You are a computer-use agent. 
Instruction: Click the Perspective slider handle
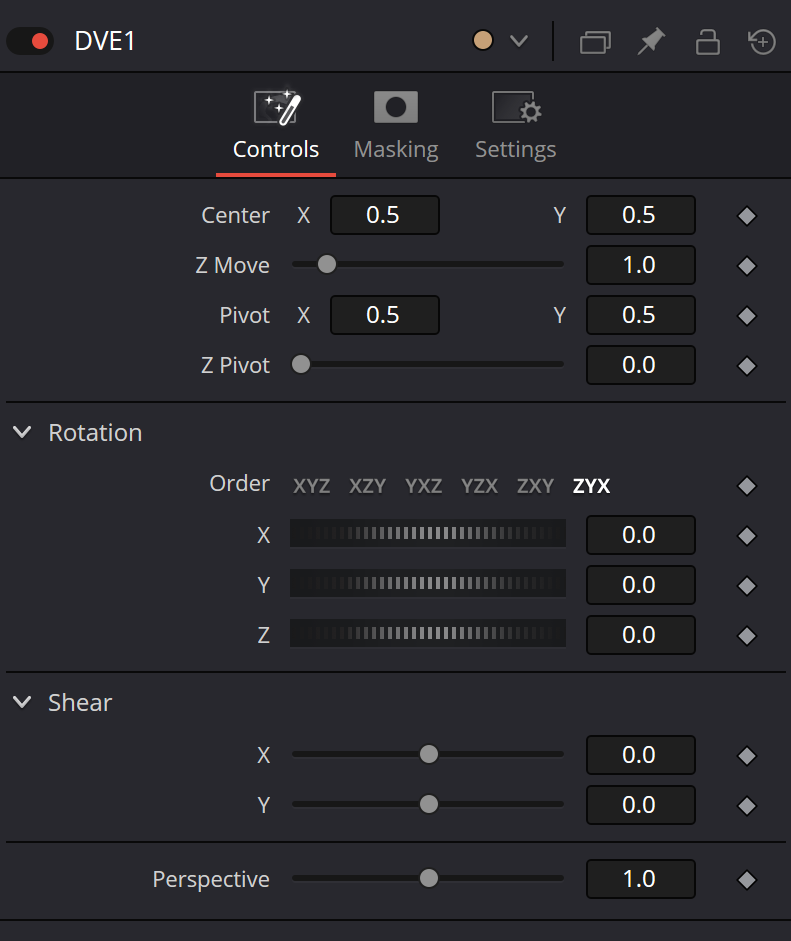(429, 878)
